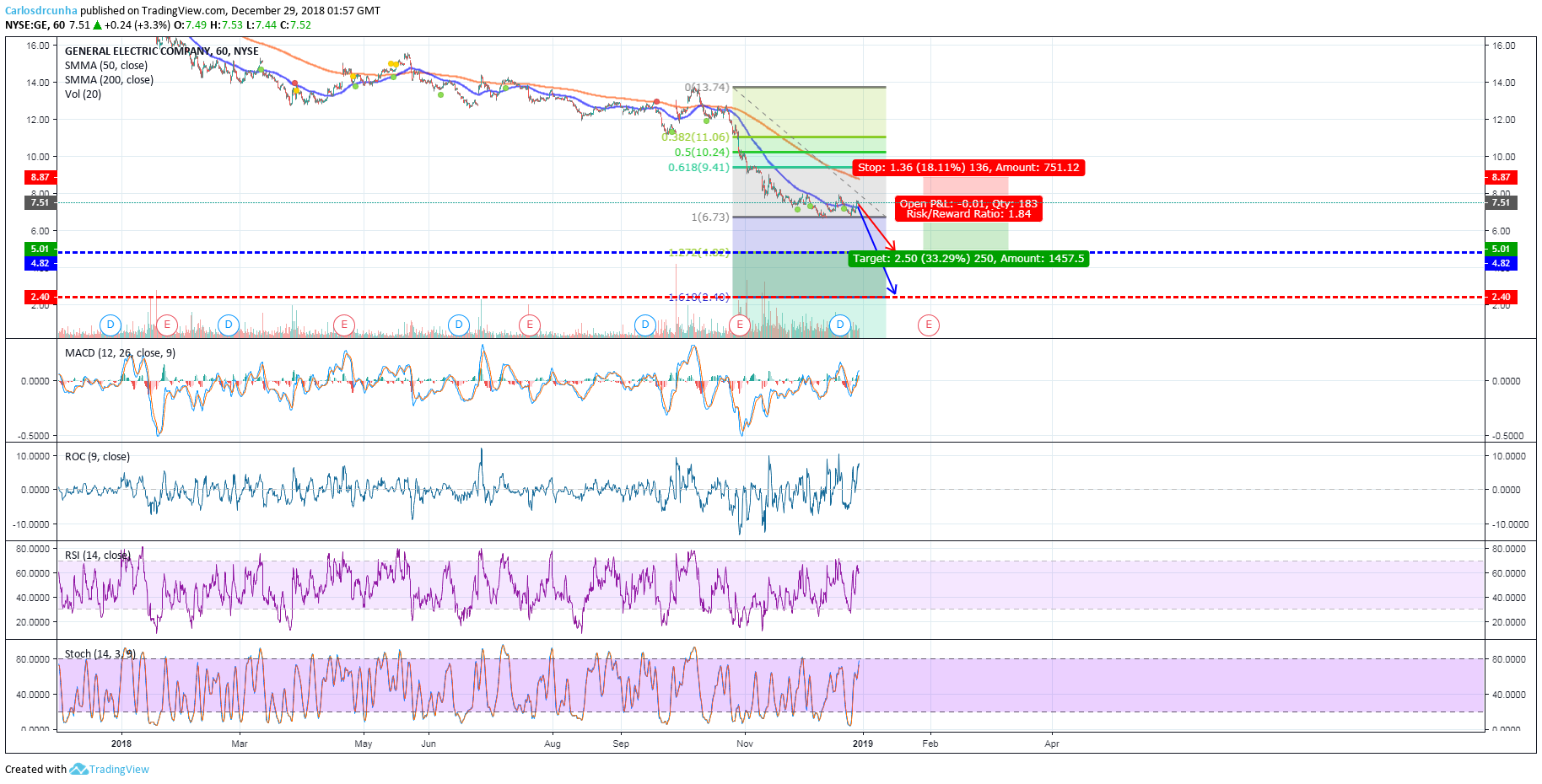Click the Vol (20) indicator label
Screen dimensions: 1542x784
pyautogui.click(x=83, y=94)
